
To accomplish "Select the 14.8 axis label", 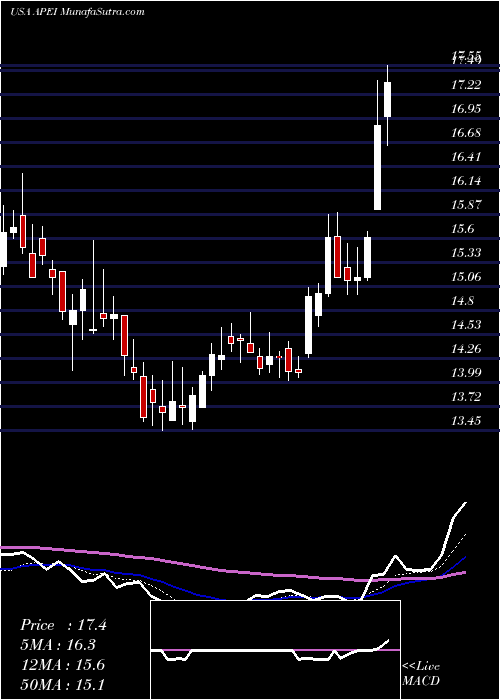I will (x=463, y=301).
